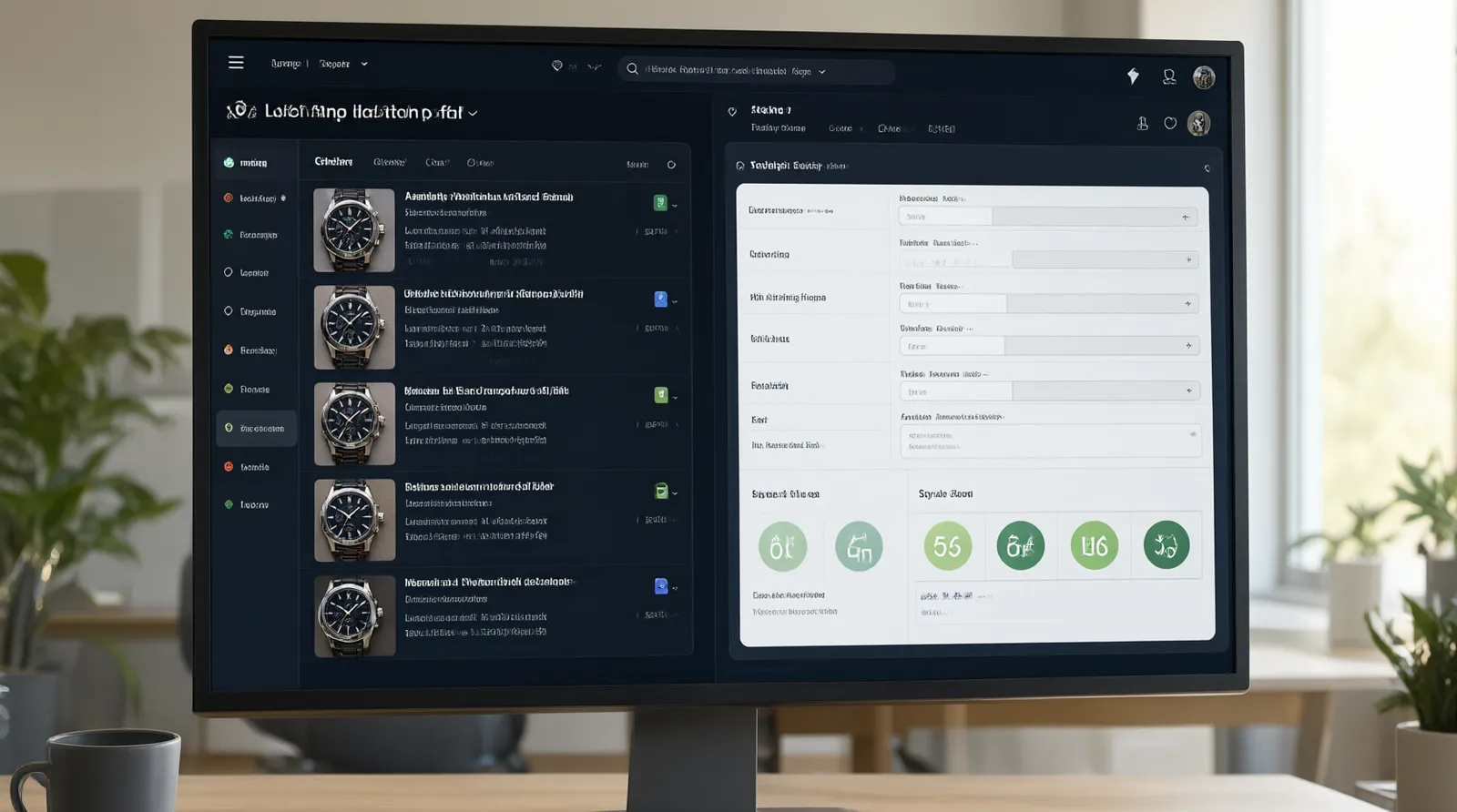Click the light green score circle showing U6
This screenshot has height=812, width=1457.
coord(1094,545)
